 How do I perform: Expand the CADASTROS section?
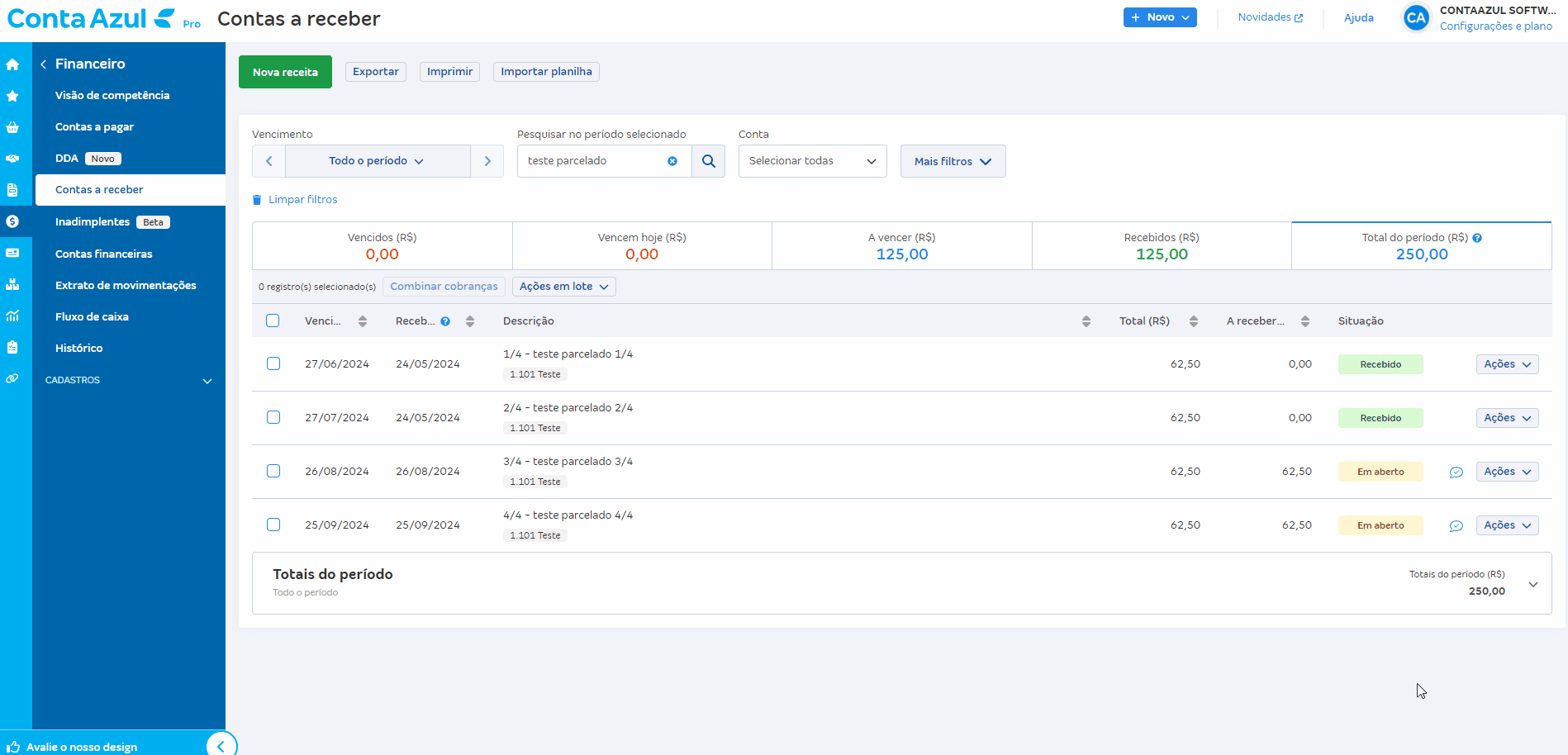129,380
